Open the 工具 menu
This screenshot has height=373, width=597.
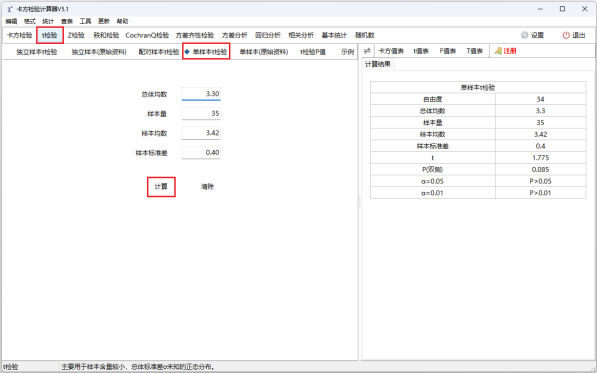(85, 21)
